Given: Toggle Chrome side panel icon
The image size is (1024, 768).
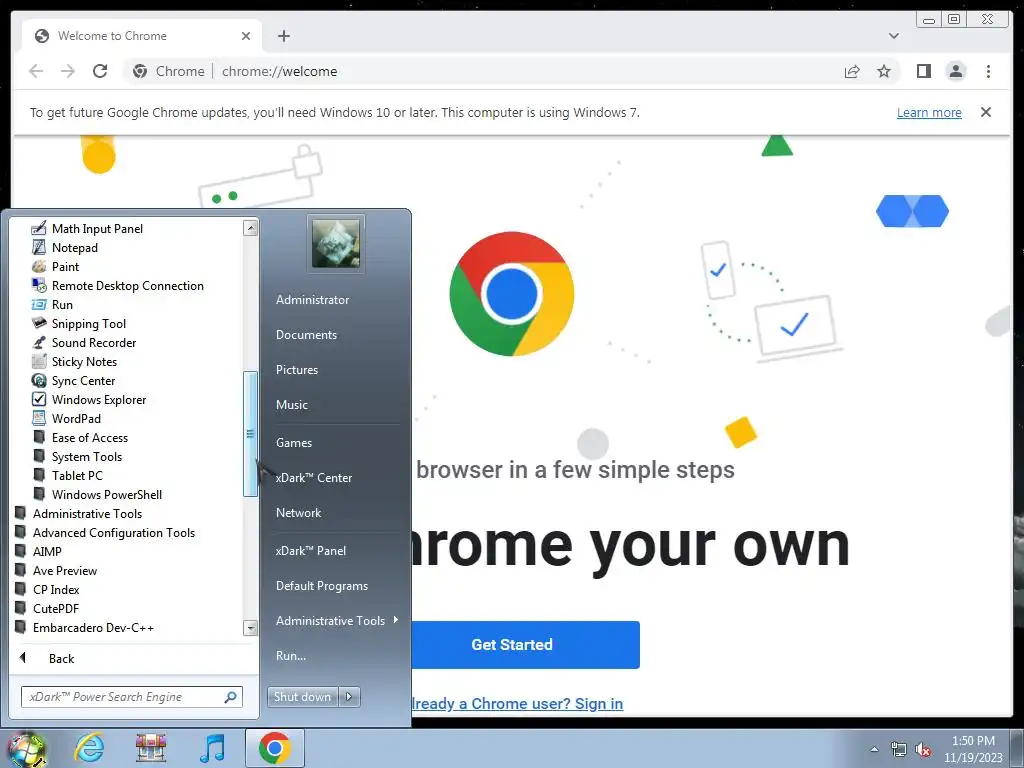Looking at the screenshot, I should pos(923,71).
